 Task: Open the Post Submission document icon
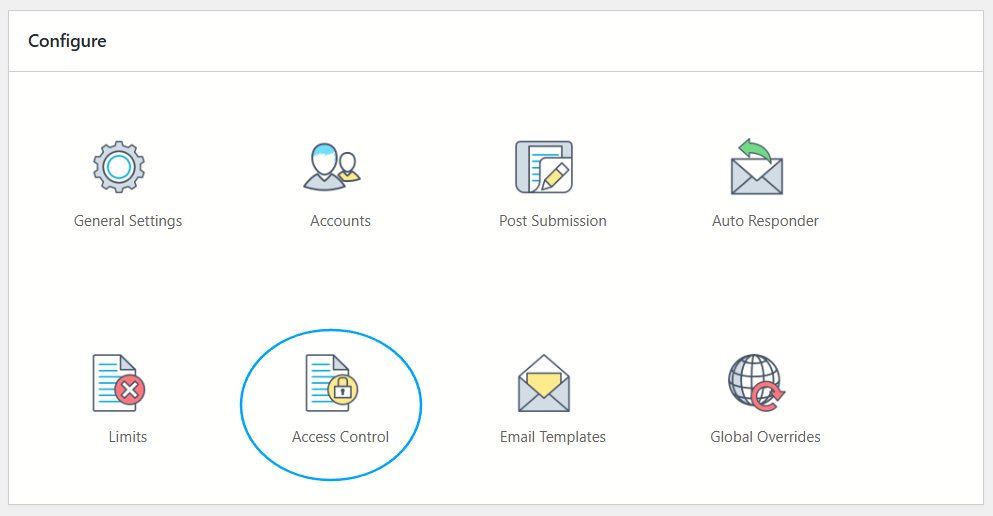(x=544, y=167)
